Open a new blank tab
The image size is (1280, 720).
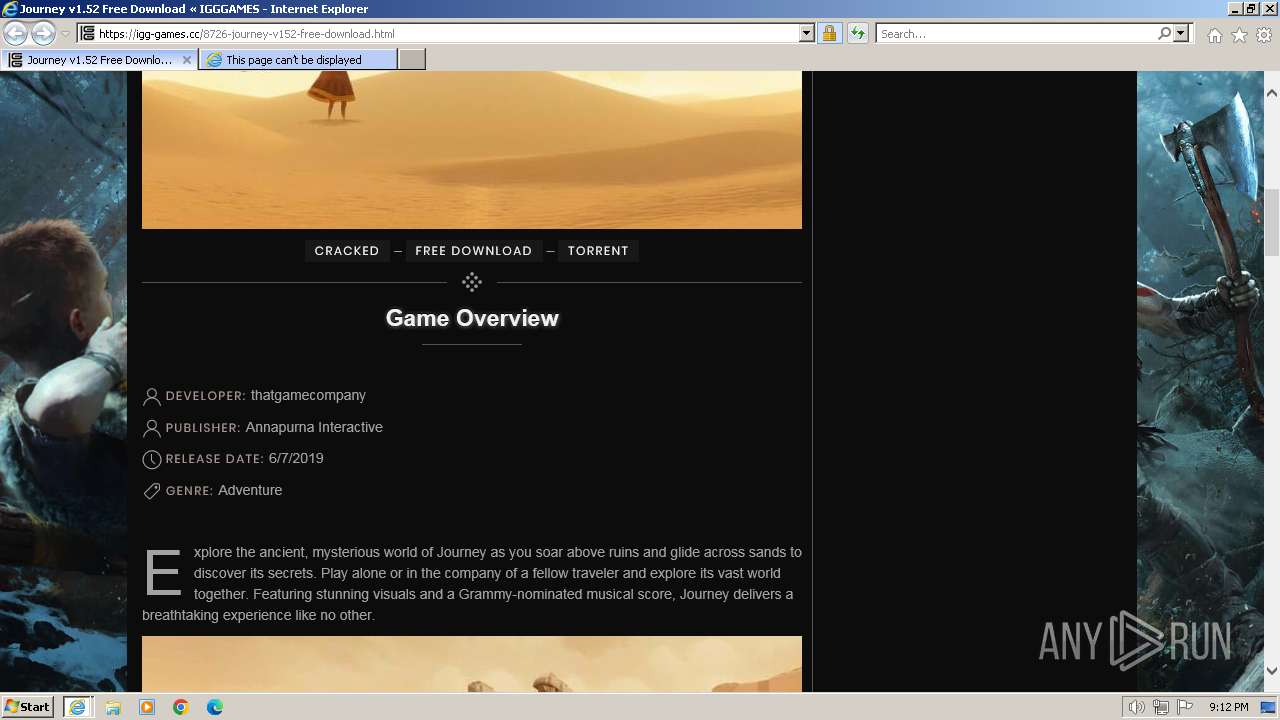click(x=412, y=60)
